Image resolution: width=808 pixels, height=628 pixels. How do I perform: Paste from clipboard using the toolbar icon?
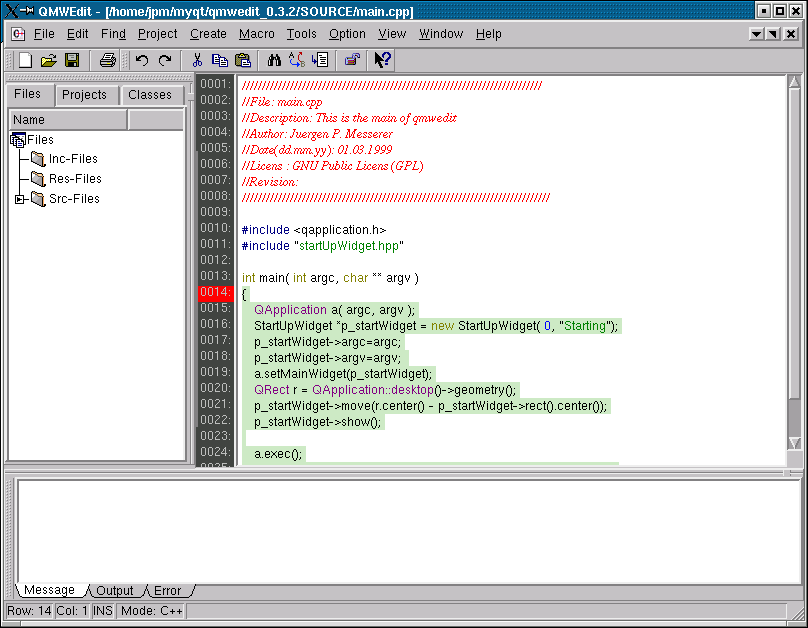(242, 61)
